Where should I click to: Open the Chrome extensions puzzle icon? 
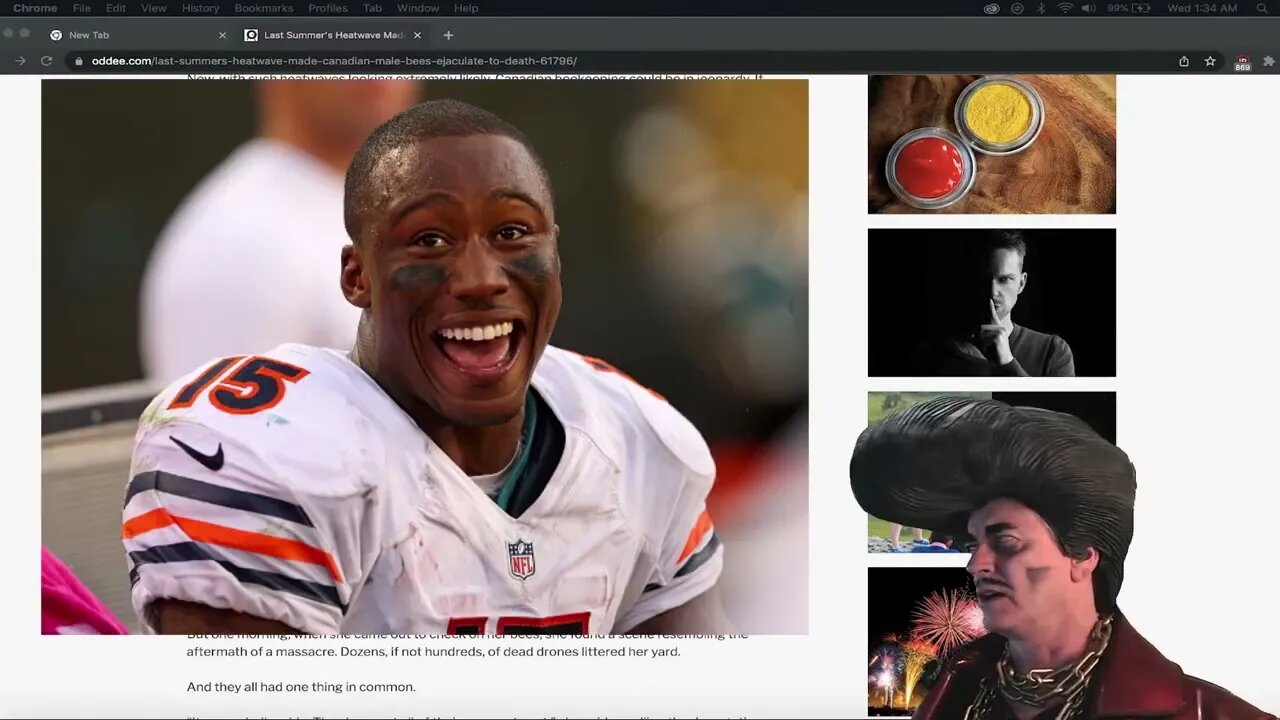(1269, 61)
